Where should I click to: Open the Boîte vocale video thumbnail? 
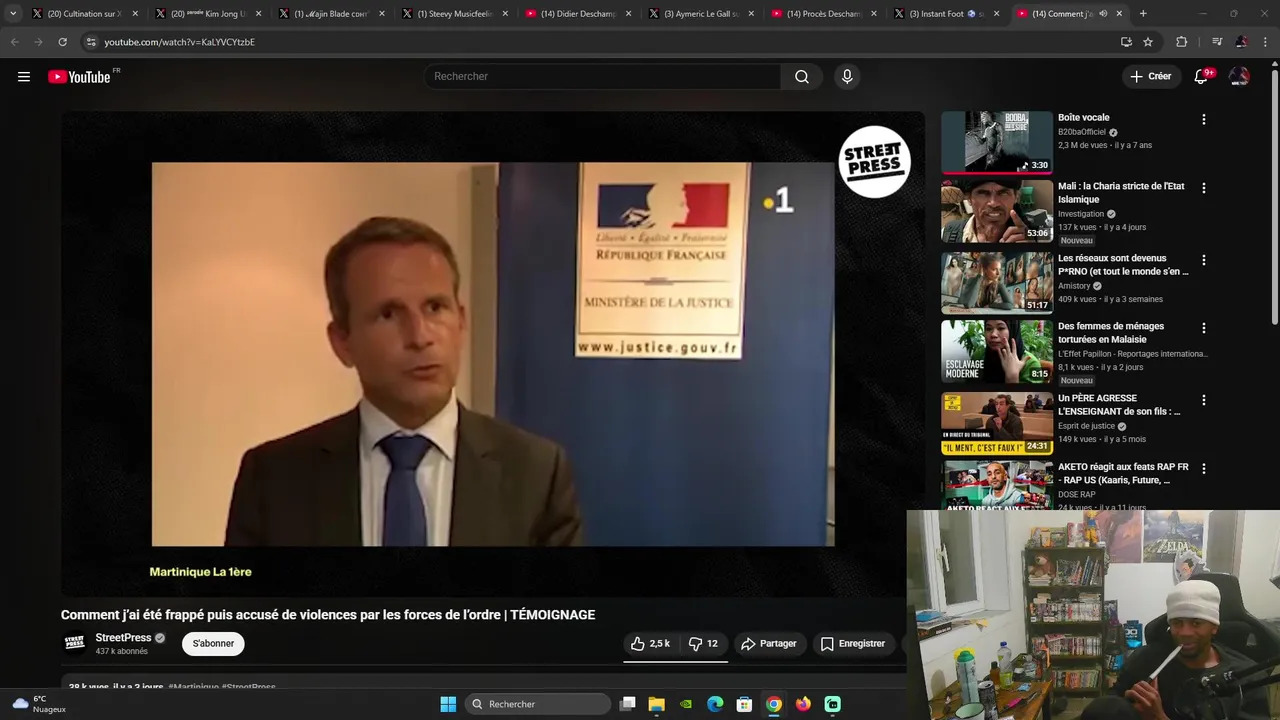997,142
